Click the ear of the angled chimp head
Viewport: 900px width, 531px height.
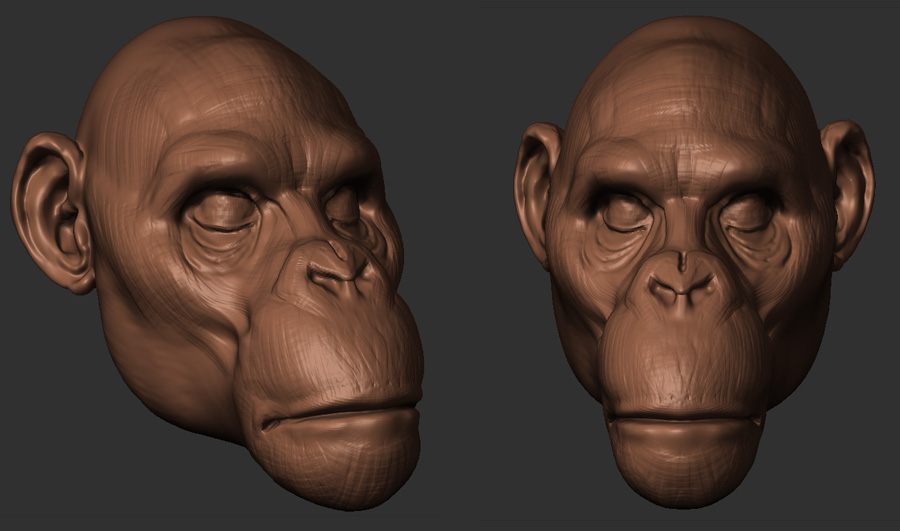[48, 210]
